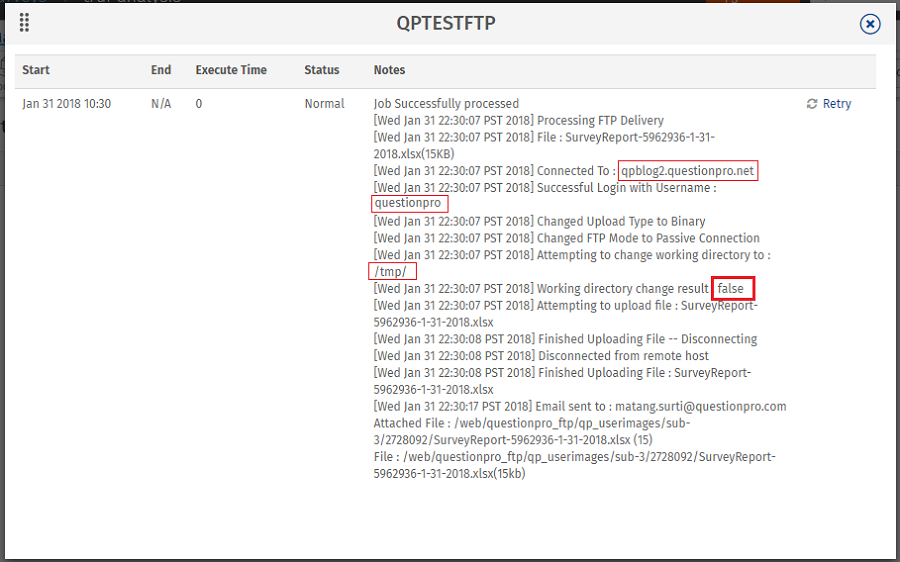Click the Start column header

[36, 70]
